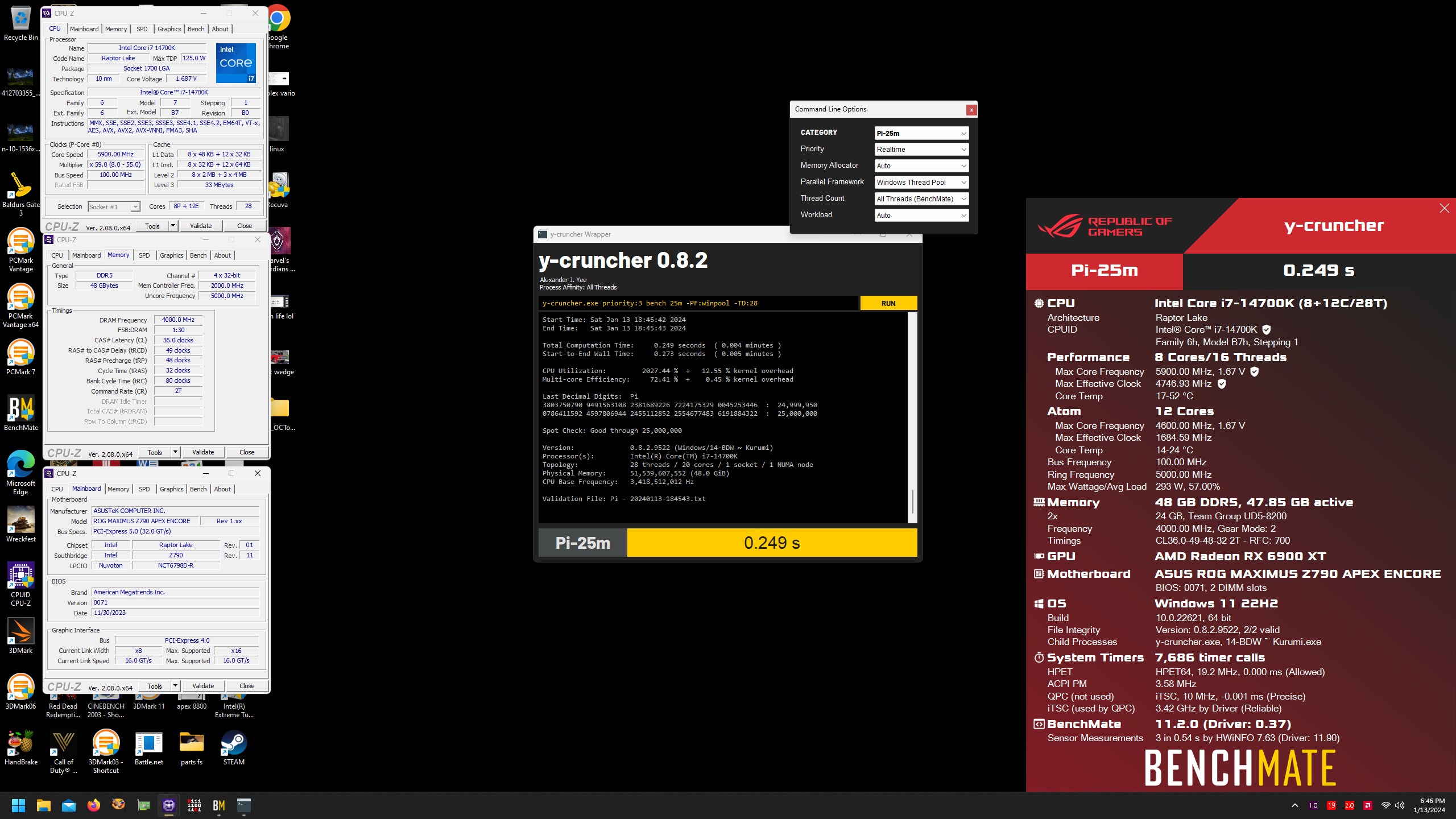
Task: Click the Validation File line in y-cruncher output
Action: click(624, 499)
